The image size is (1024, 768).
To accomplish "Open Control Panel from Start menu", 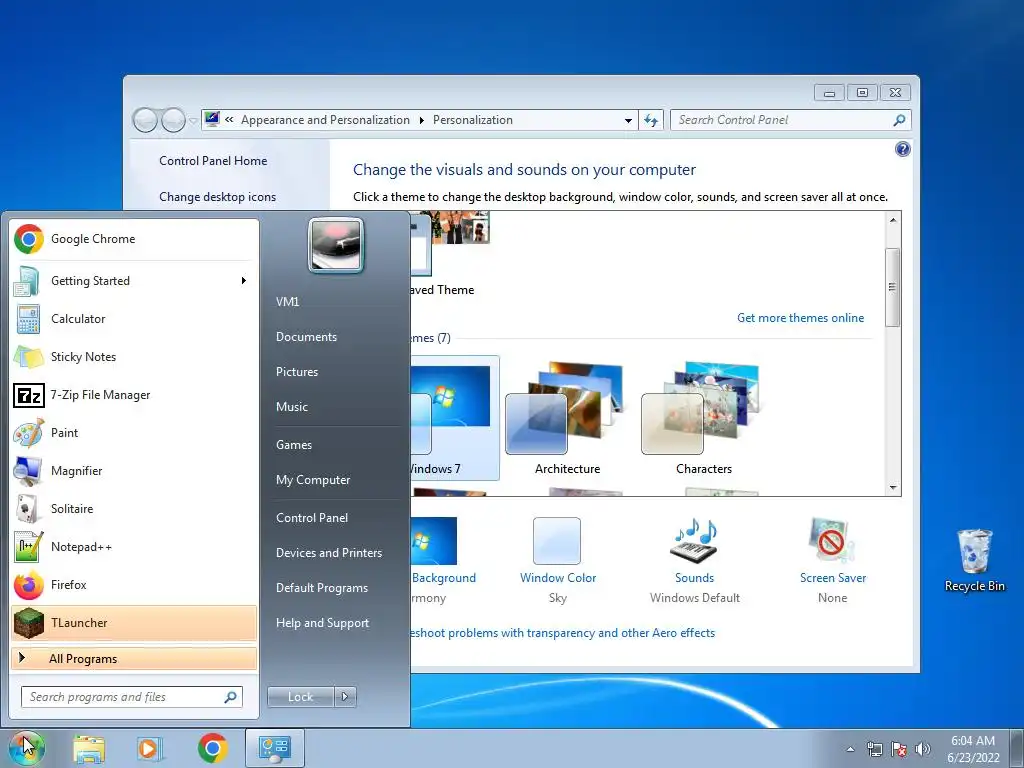I will click(x=312, y=518).
